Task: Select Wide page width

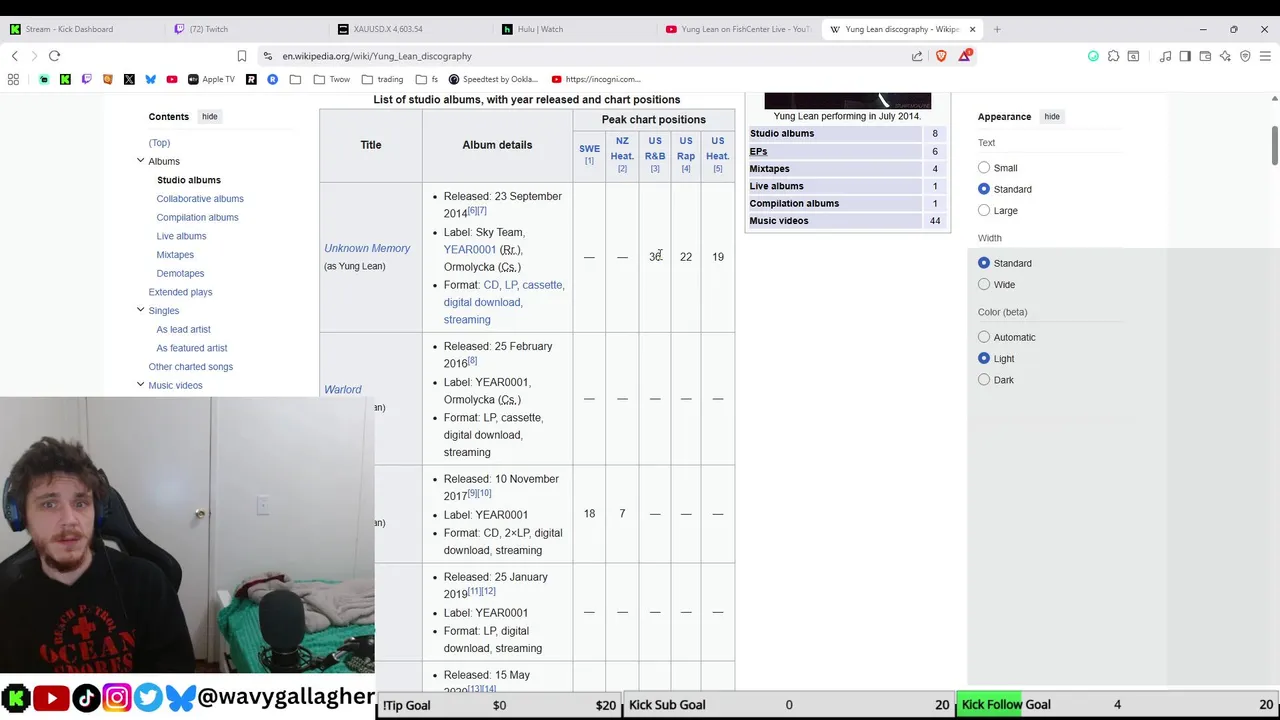Action: click(x=984, y=284)
